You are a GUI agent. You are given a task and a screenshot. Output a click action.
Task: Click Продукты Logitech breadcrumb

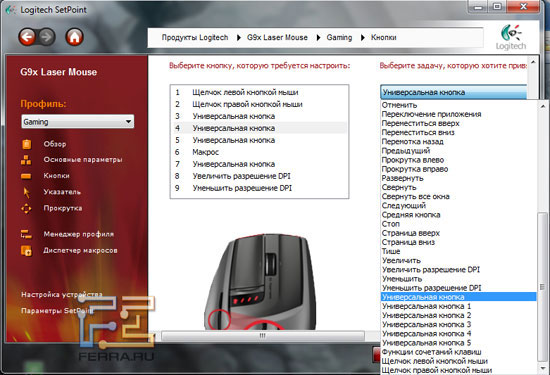pos(195,38)
